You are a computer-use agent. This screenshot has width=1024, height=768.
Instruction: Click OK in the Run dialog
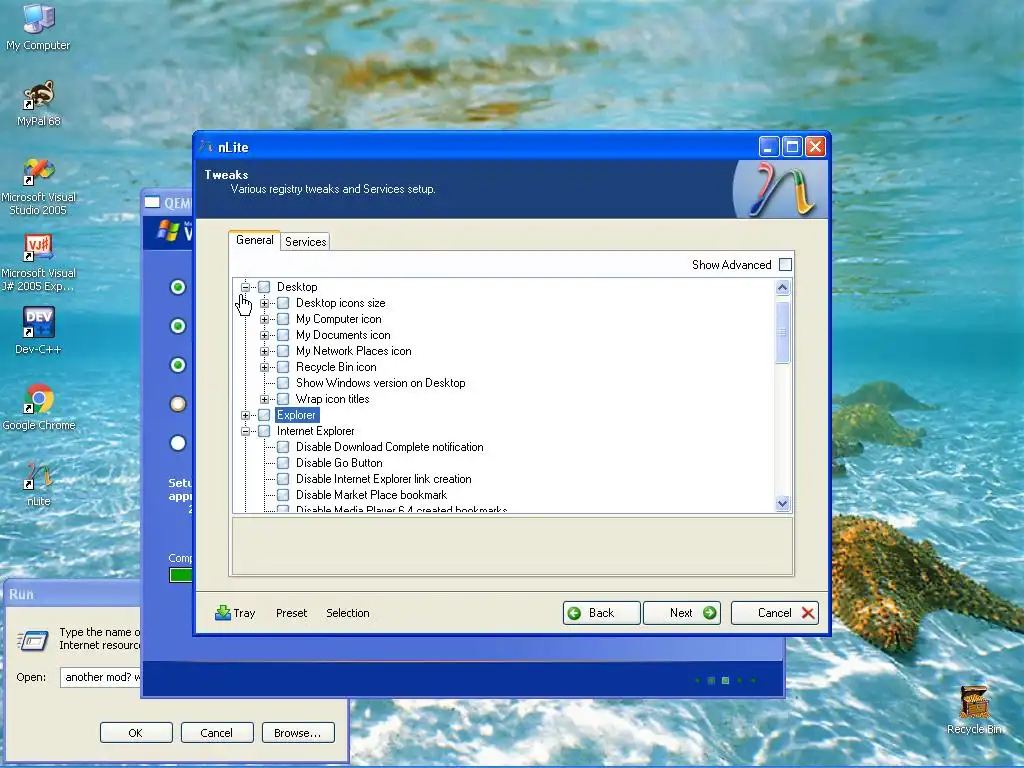click(x=136, y=733)
